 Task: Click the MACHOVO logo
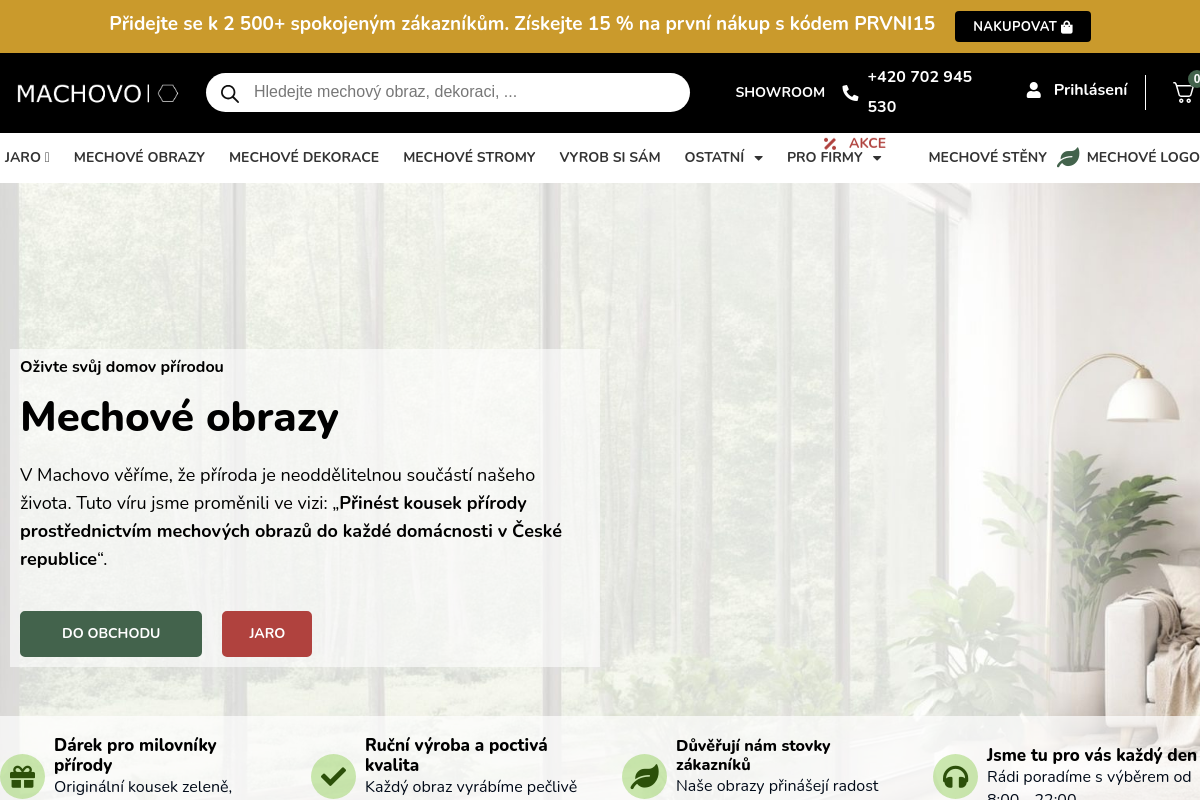pyautogui.click(x=98, y=93)
